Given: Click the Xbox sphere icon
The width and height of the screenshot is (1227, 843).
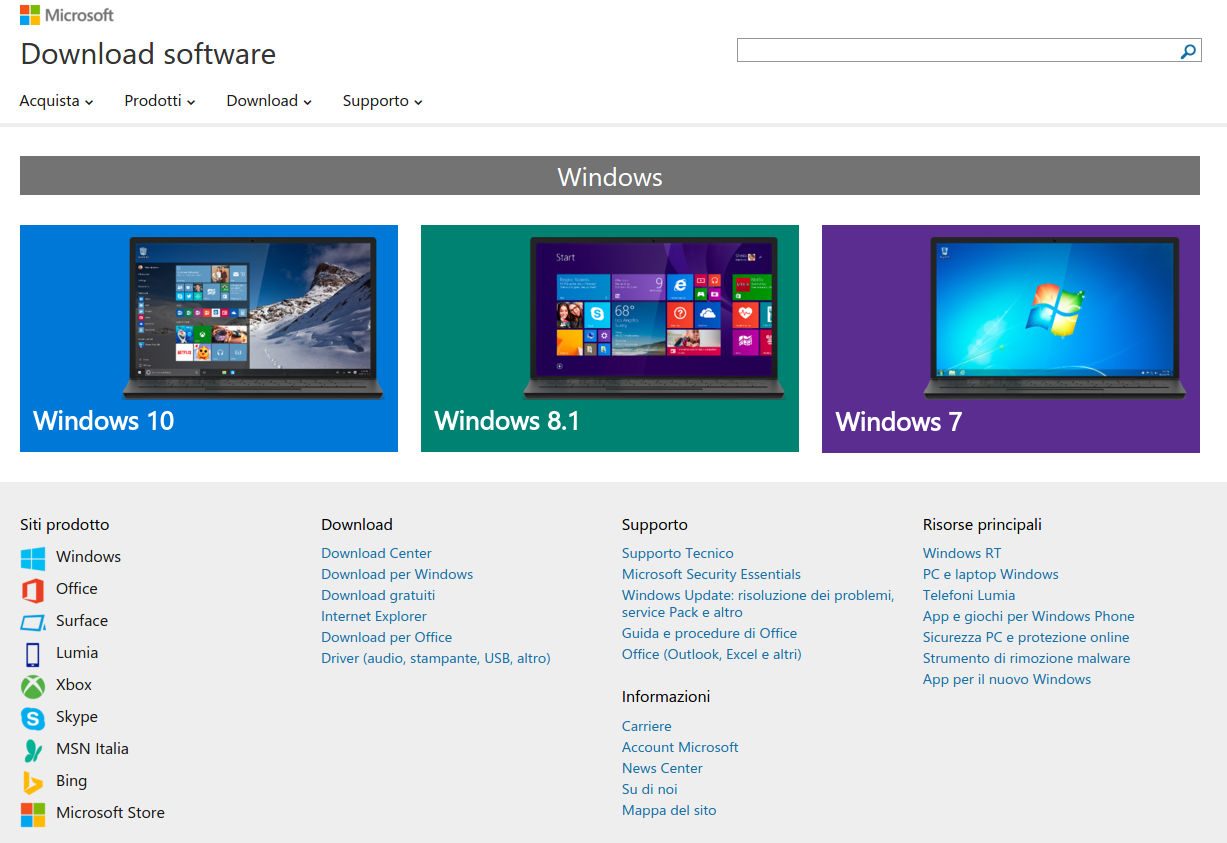Looking at the screenshot, I should point(33,686).
